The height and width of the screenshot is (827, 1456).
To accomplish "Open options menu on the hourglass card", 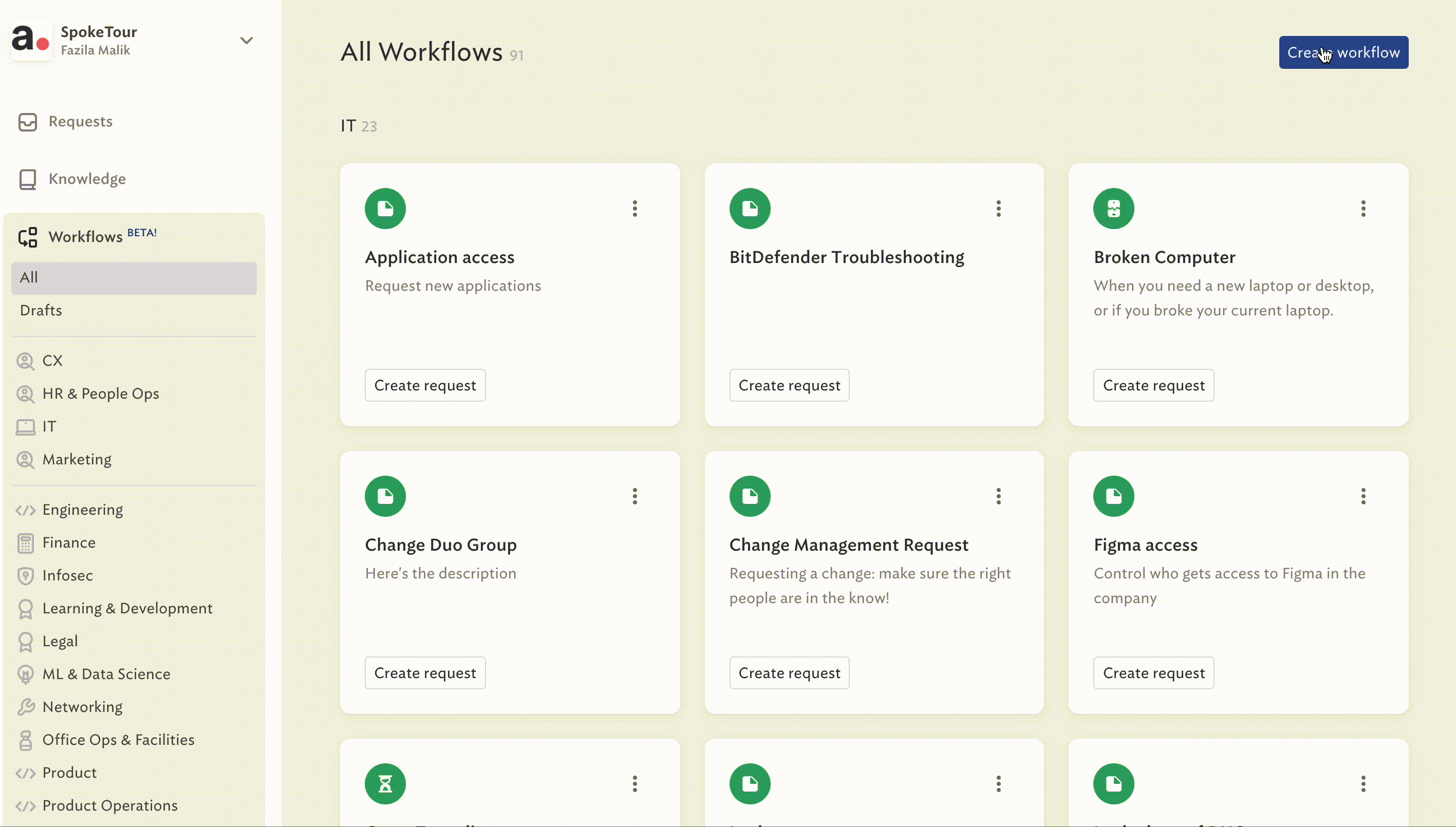I will click(634, 784).
